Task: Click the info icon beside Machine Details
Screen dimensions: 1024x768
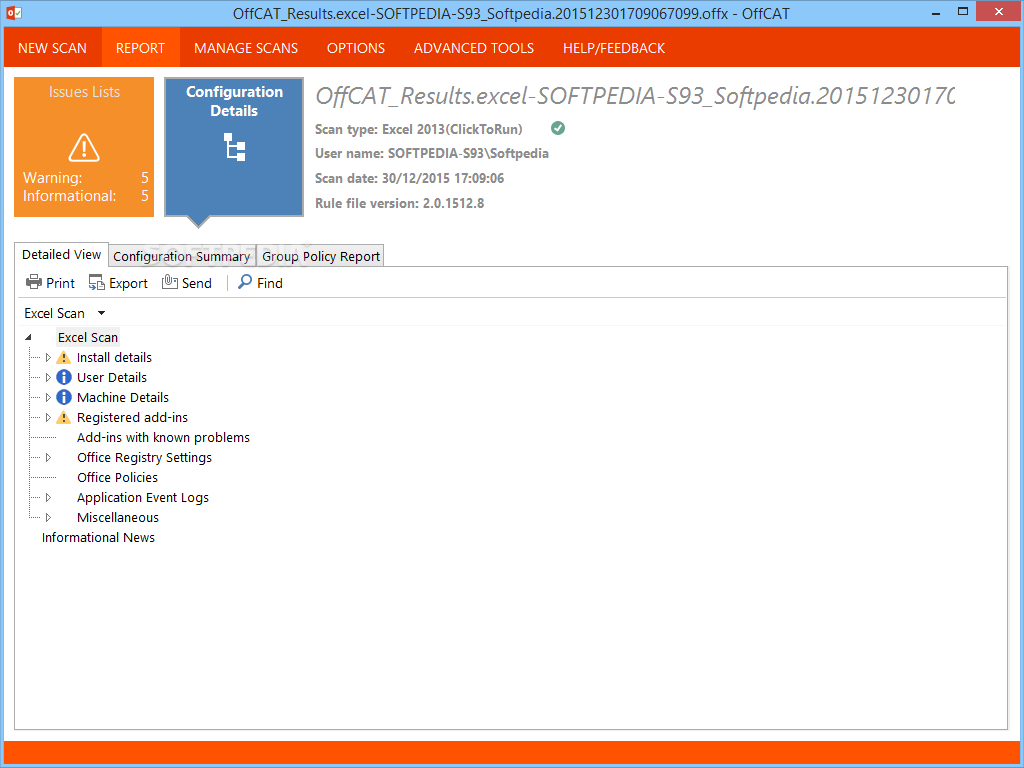Action: [x=63, y=397]
